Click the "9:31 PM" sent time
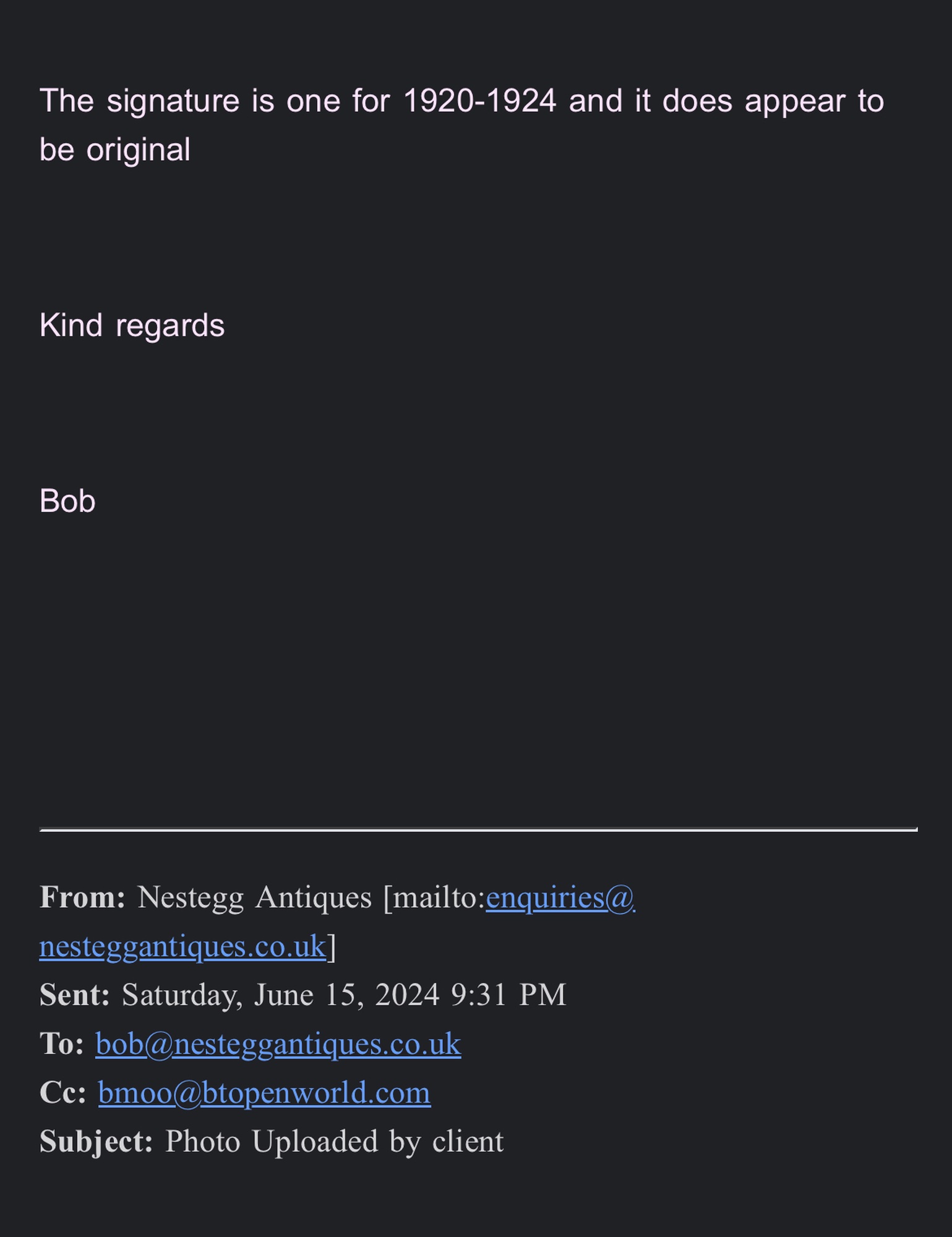 click(508, 995)
